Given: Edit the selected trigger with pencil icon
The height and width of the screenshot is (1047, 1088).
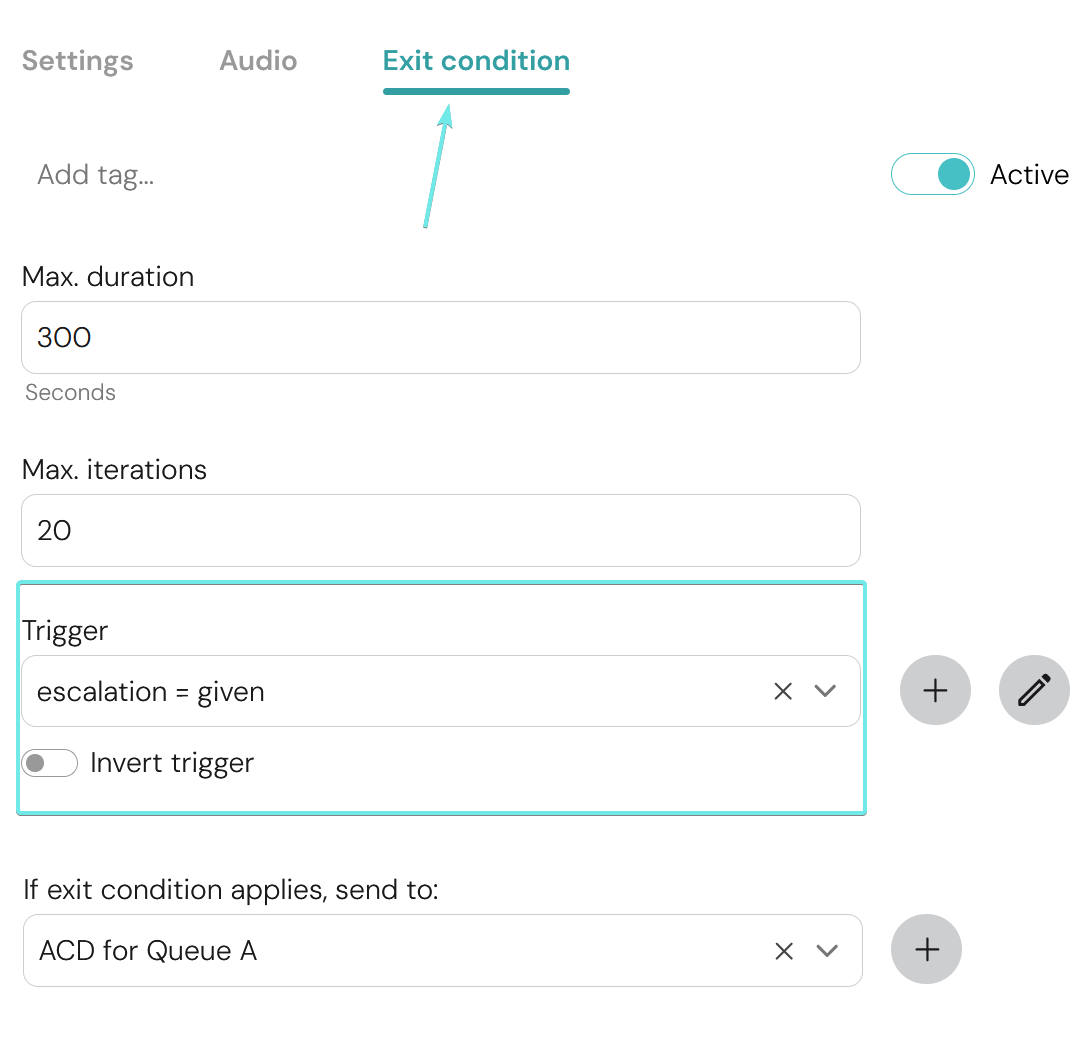Looking at the screenshot, I should click(1034, 691).
